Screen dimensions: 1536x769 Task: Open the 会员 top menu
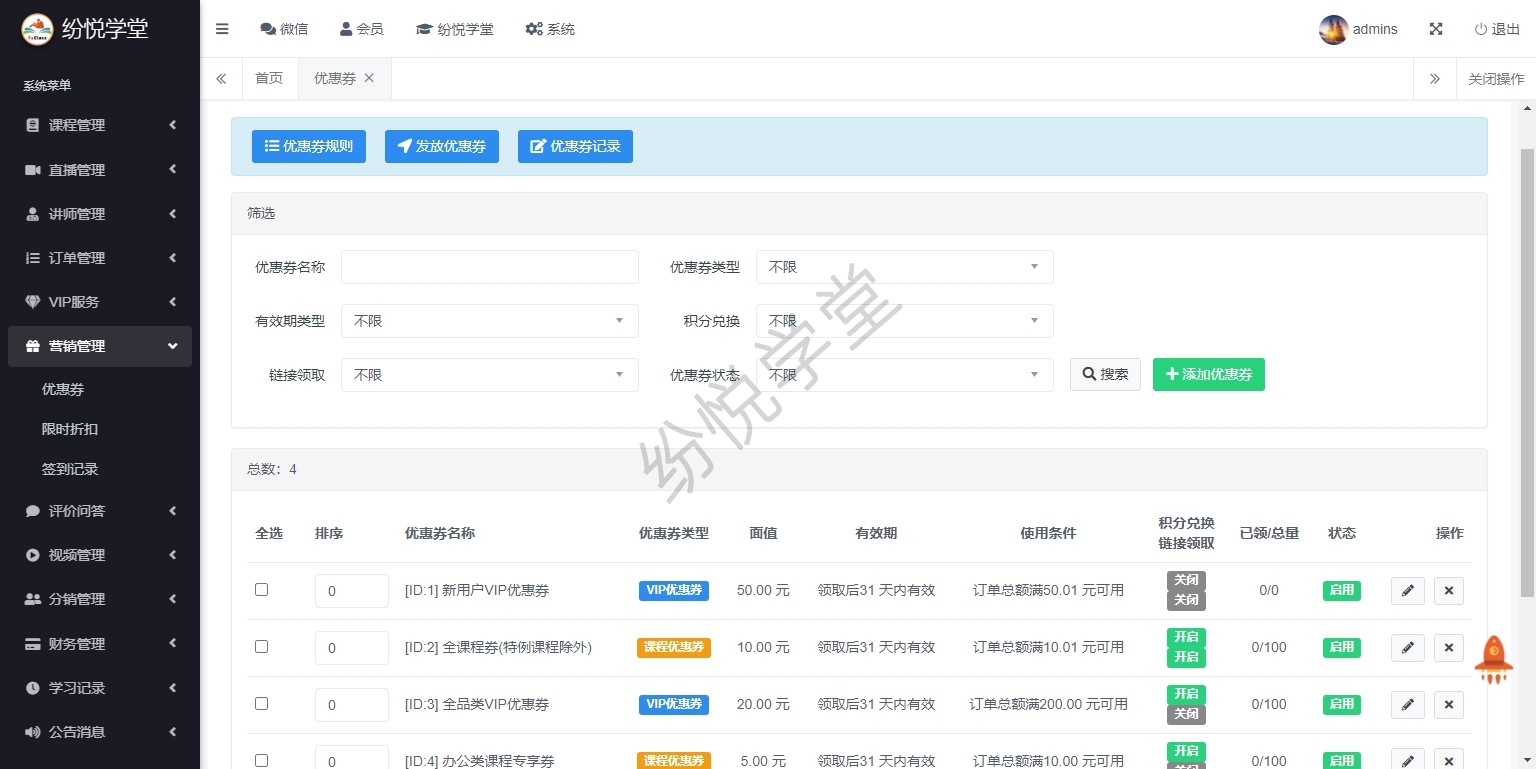point(361,29)
